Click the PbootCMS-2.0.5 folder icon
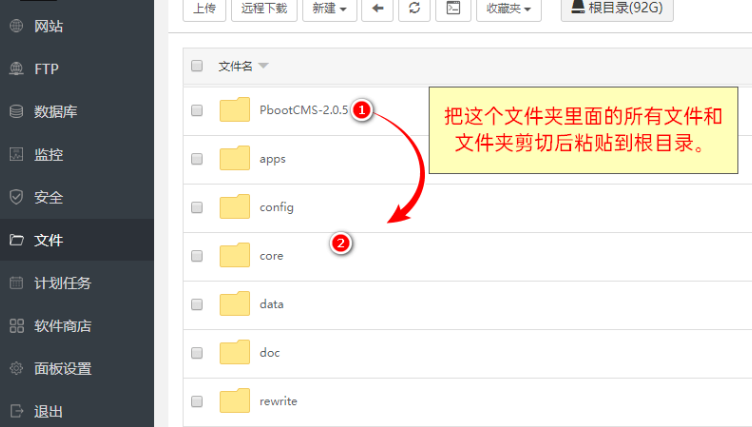 pos(235,109)
